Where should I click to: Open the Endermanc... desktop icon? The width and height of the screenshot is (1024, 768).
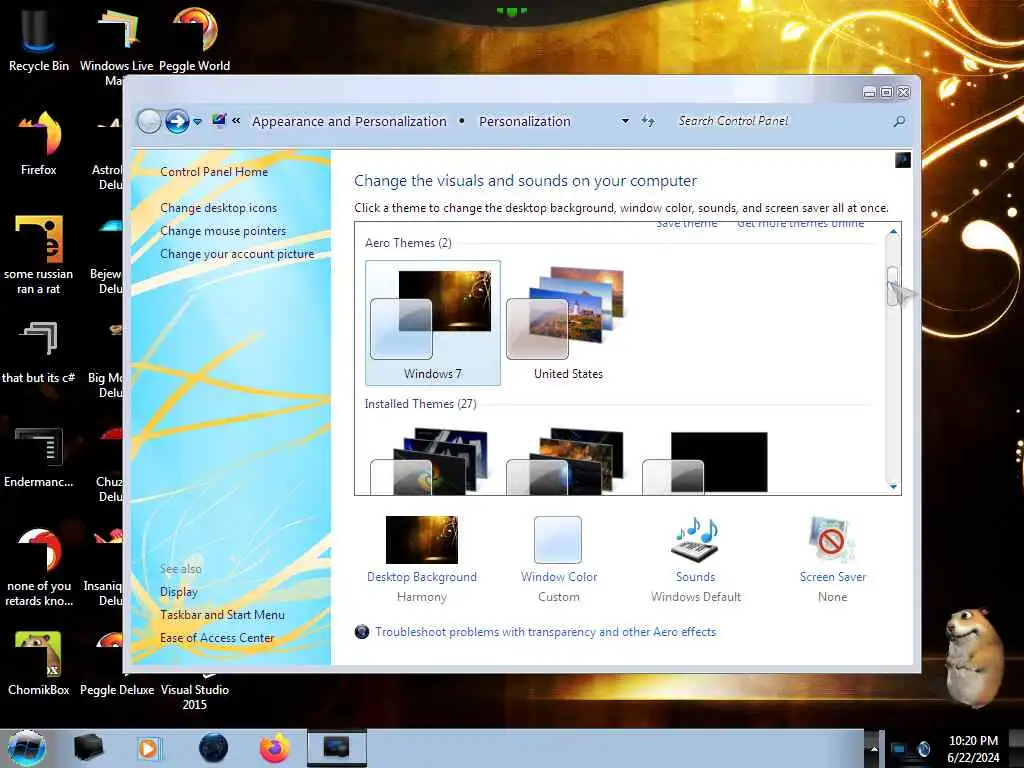tap(39, 456)
